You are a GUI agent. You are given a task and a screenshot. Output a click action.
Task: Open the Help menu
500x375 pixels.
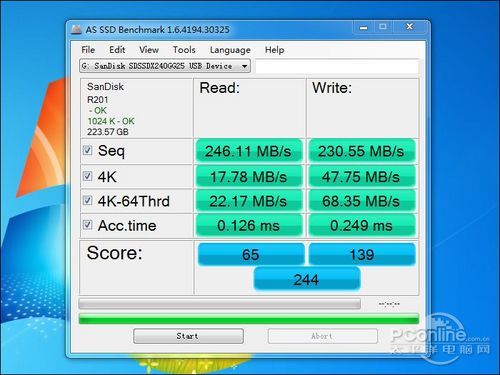274,50
